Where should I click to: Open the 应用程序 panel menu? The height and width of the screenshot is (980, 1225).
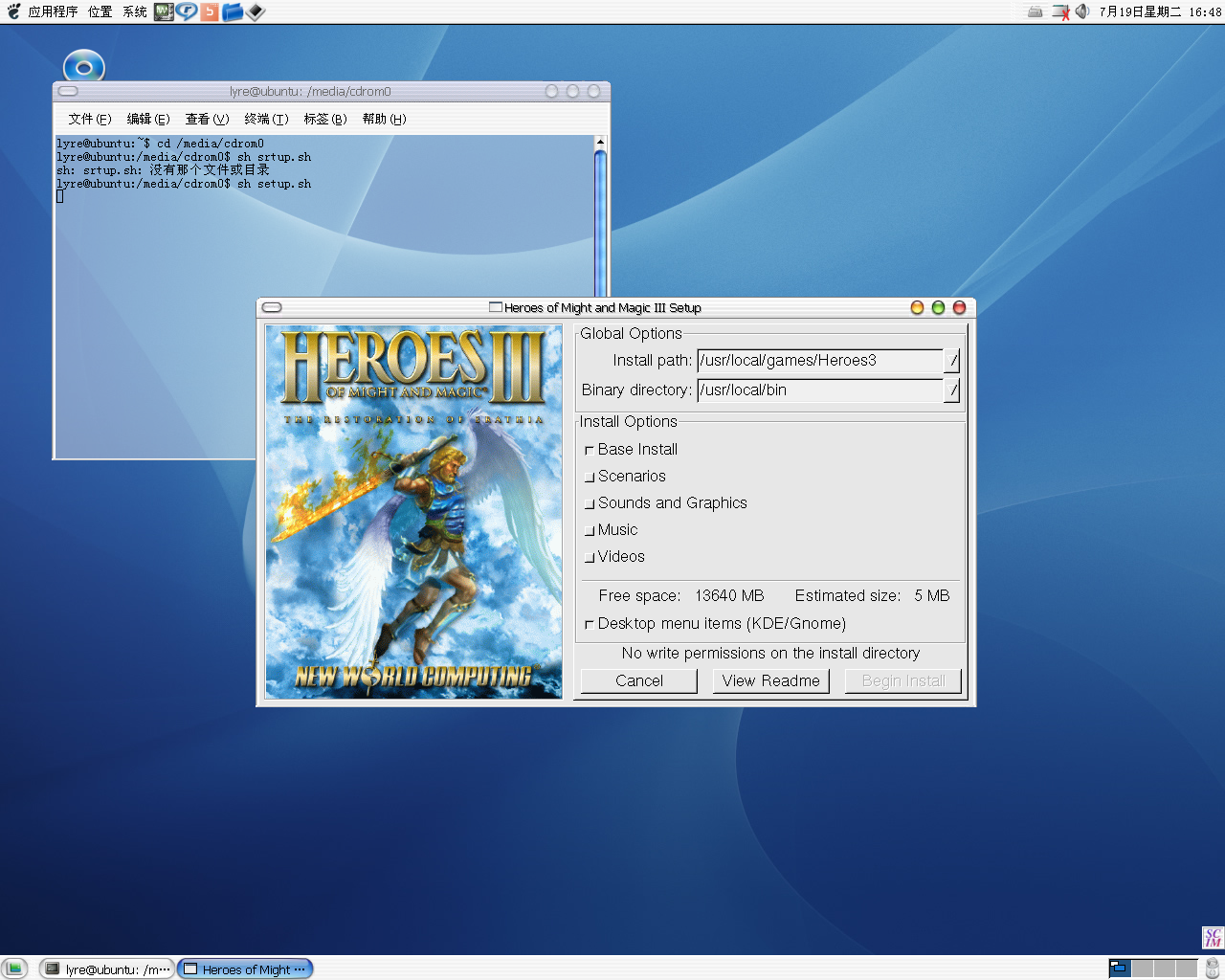53,11
